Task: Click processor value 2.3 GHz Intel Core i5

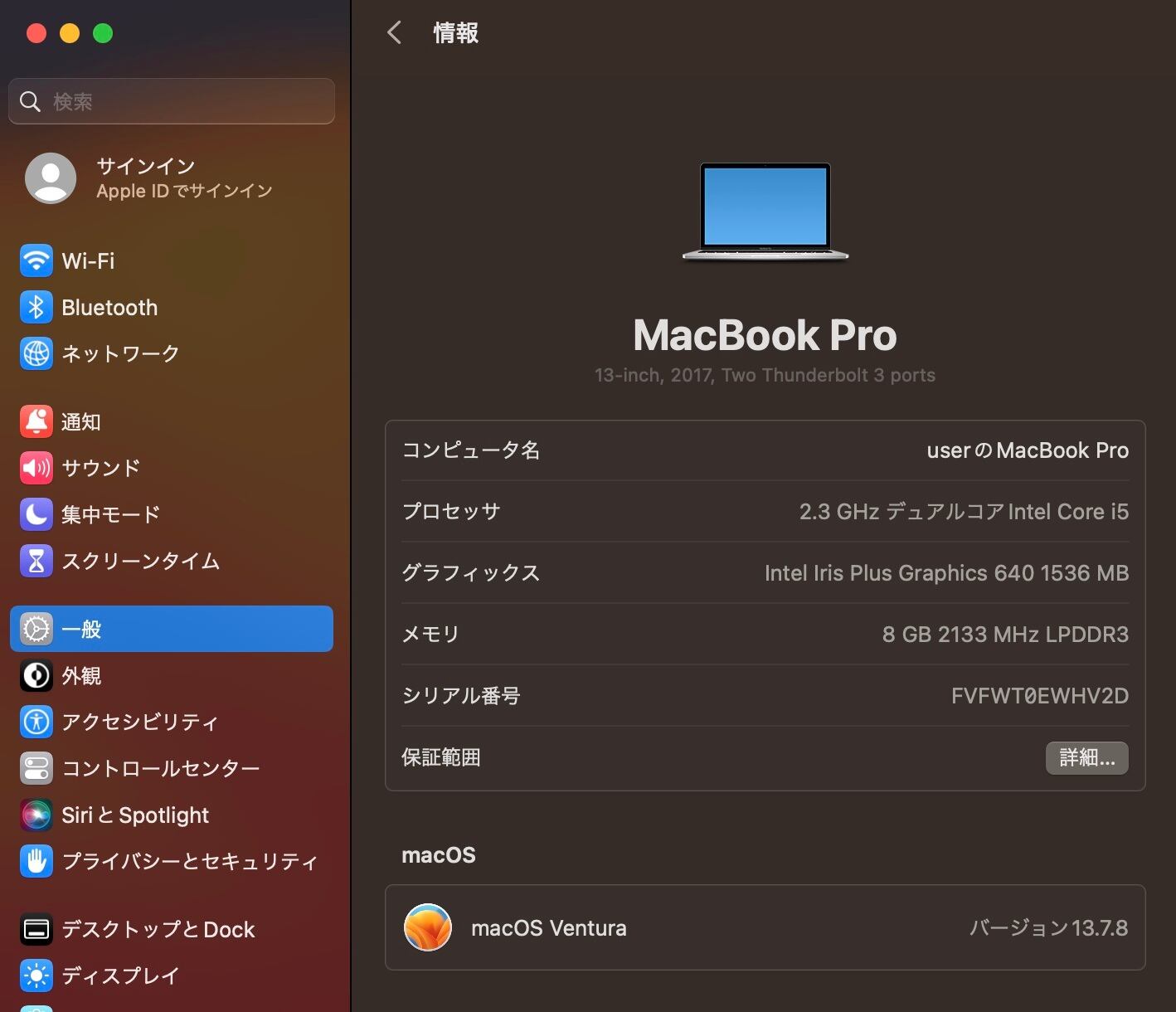Action: (964, 512)
